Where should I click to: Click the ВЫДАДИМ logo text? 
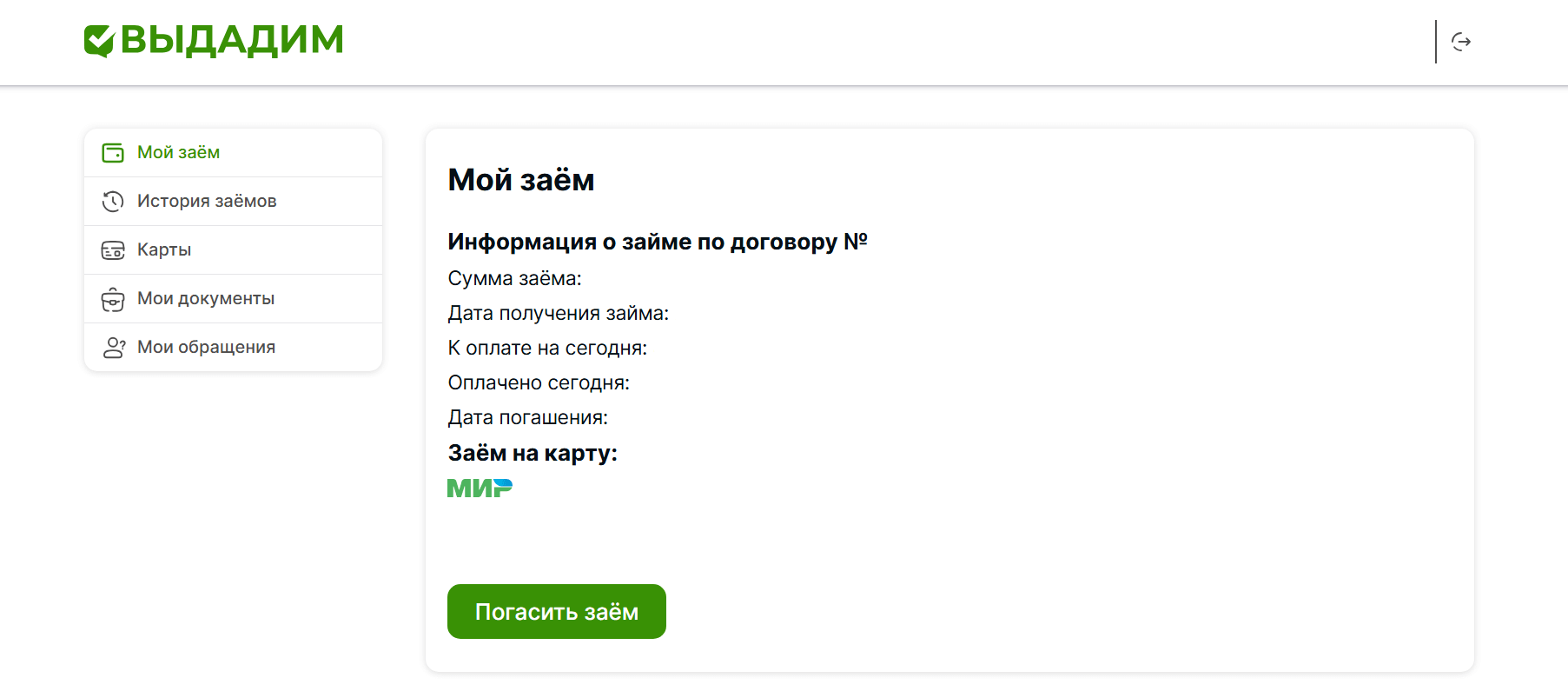(232, 40)
